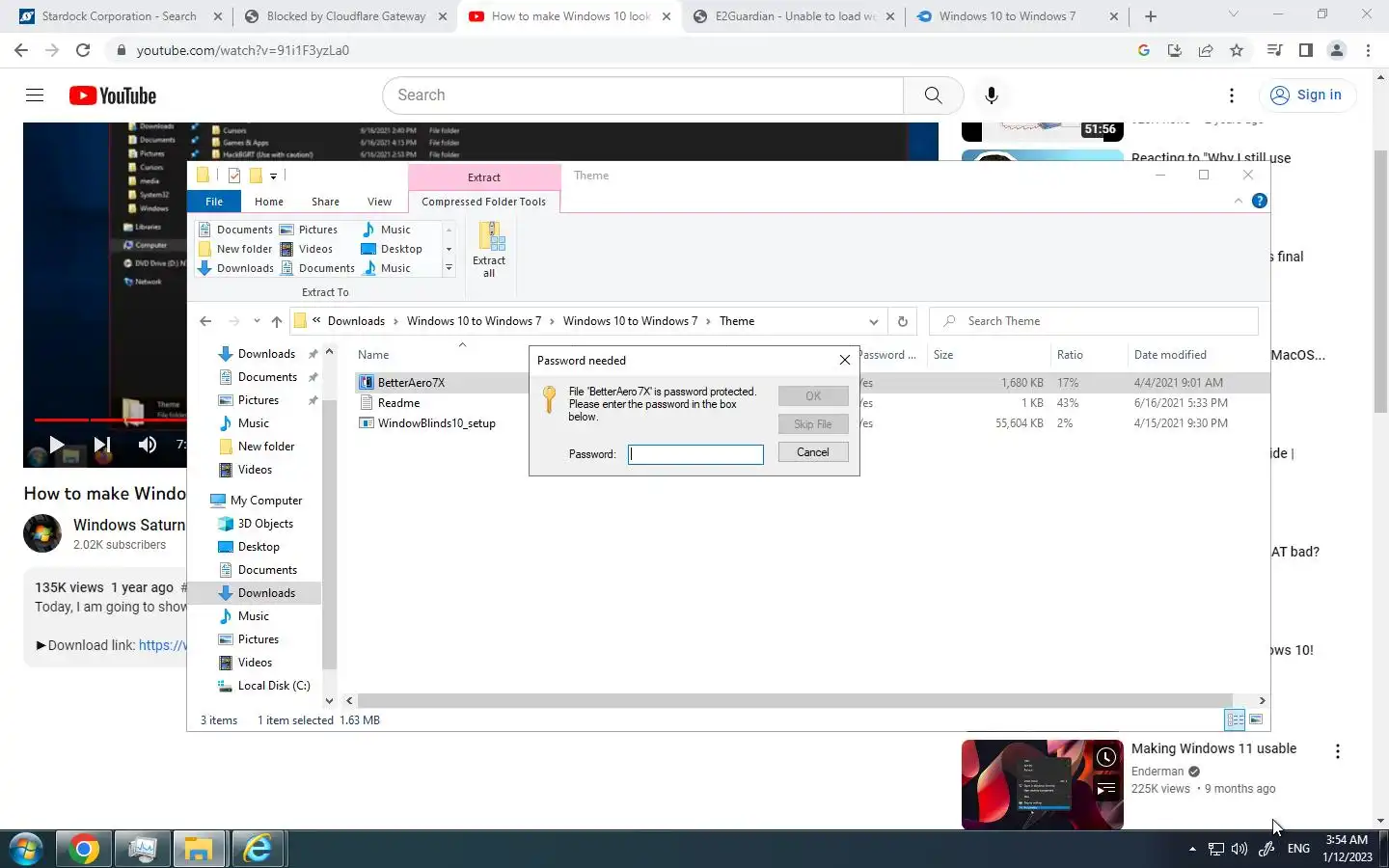Open the Windows Start orb
Screen dimensions: 1389x868
pyautogui.click(x=26, y=850)
